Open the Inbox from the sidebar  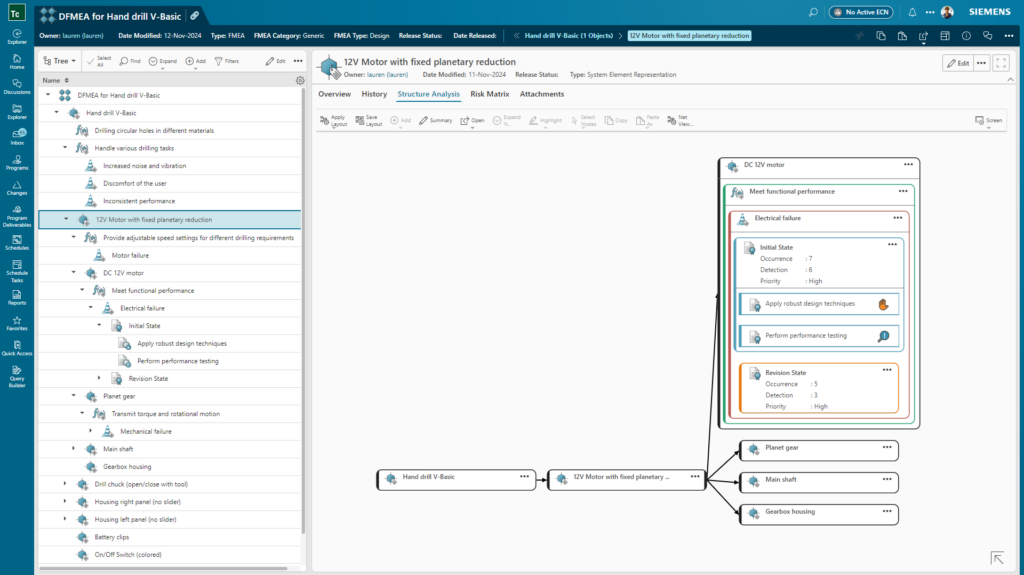[x=17, y=136]
